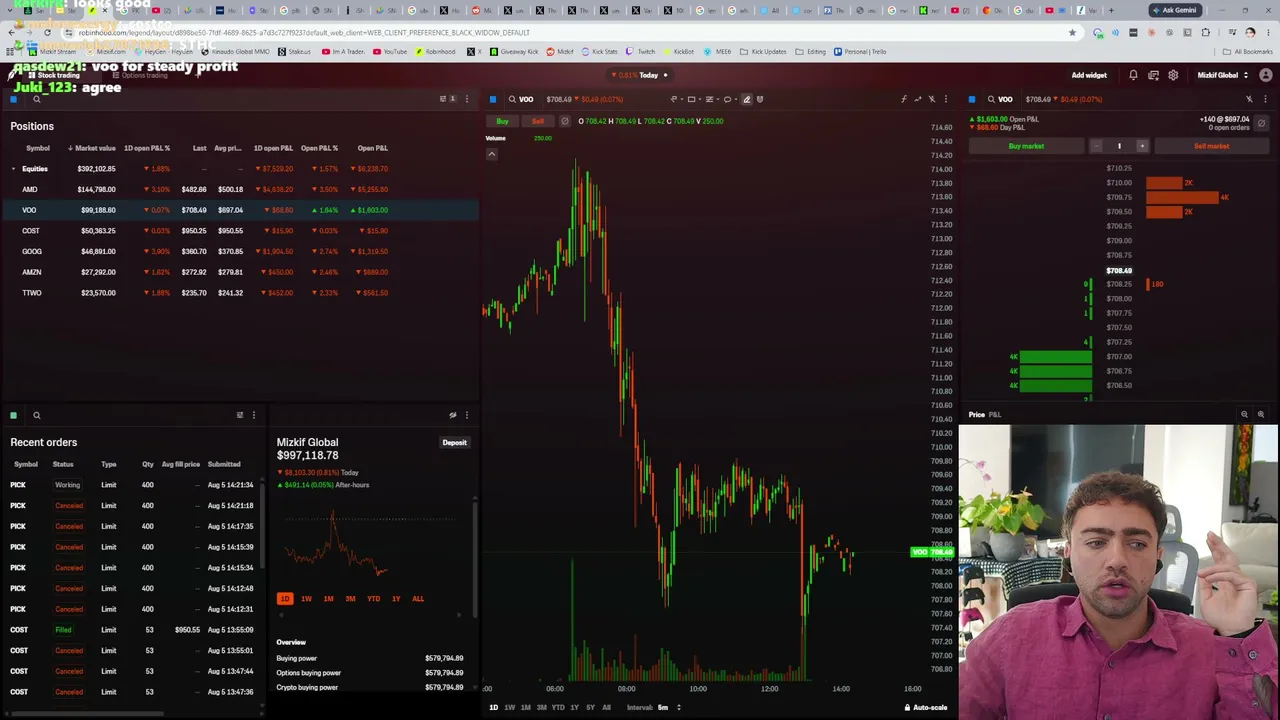Open the layout library icon beside the bell
Viewport: 1280px width, 720px height.
(1153, 75)
